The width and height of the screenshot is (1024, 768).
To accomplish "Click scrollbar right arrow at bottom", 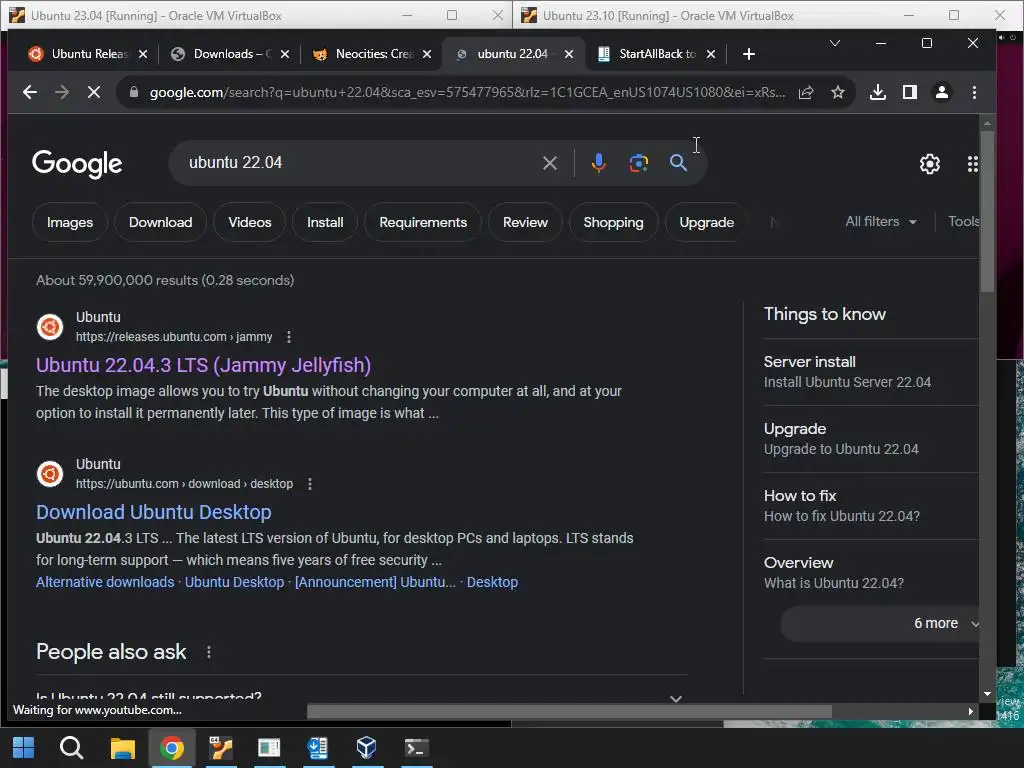I will [970, 711].
